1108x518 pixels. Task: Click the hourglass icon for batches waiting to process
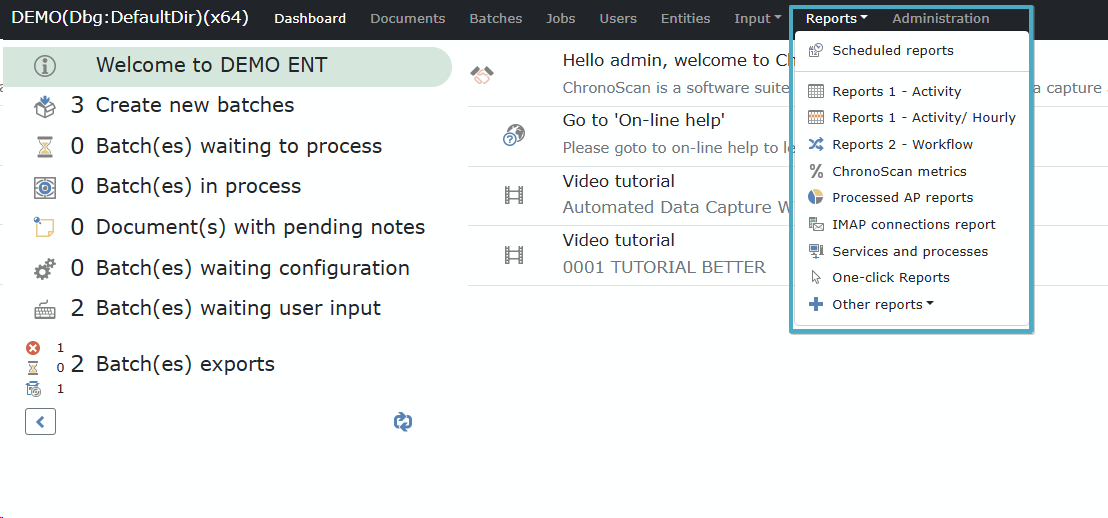pos(45,147)
